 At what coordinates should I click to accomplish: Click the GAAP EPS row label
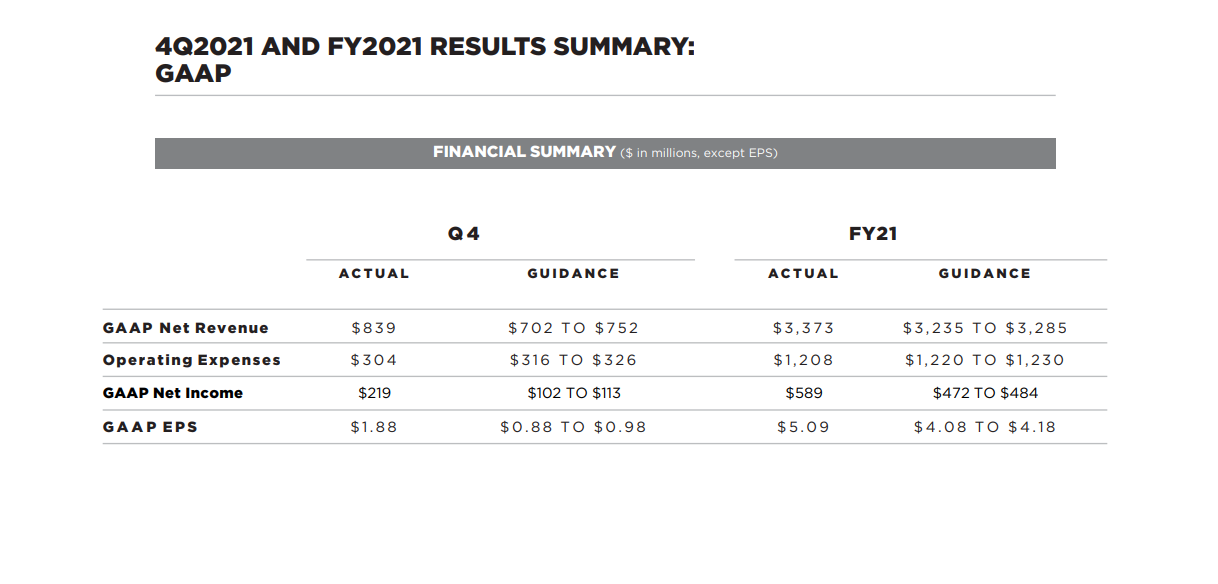click(x=150, y=427)
